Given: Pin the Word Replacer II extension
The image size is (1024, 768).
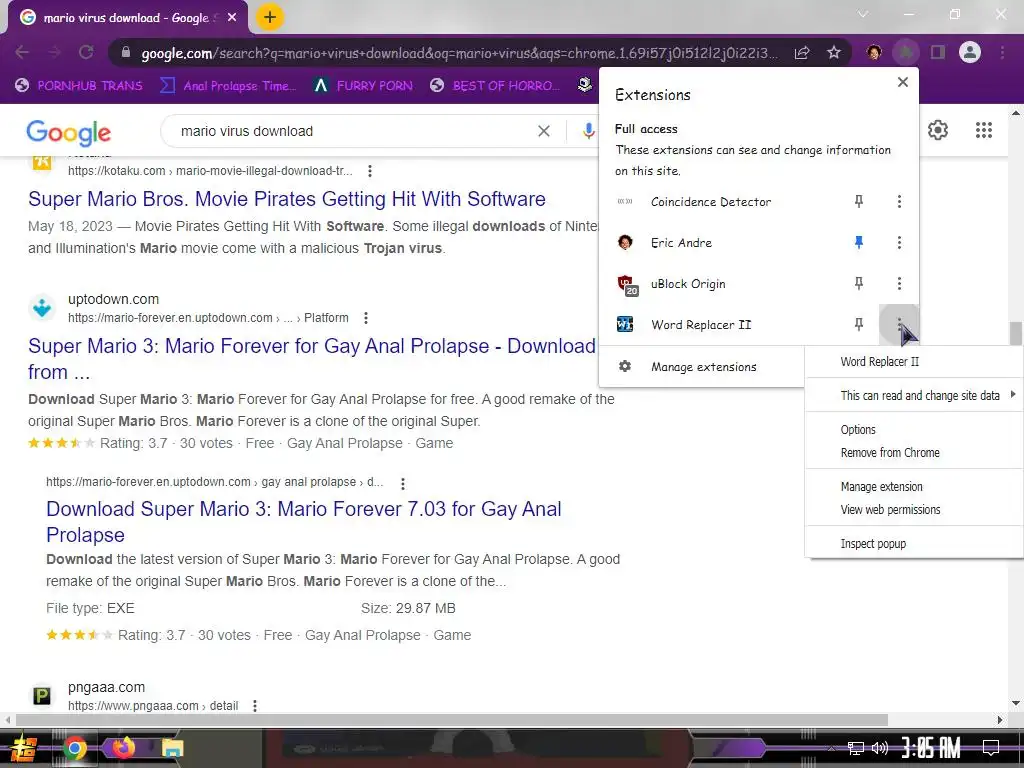Looking at the screenshot, I should tap(859, 325).
